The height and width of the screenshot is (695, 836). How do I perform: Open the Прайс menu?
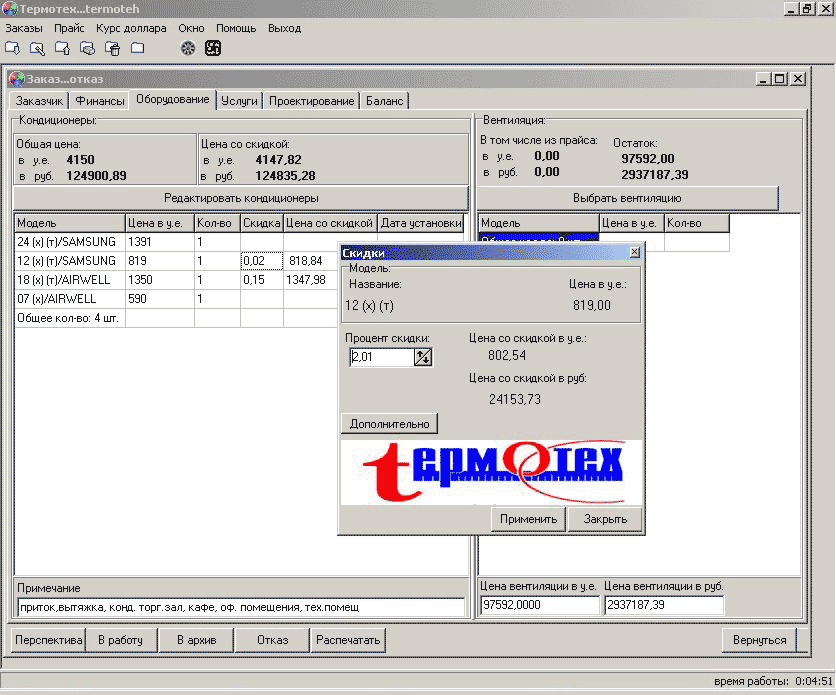click(x=69, y=28)
